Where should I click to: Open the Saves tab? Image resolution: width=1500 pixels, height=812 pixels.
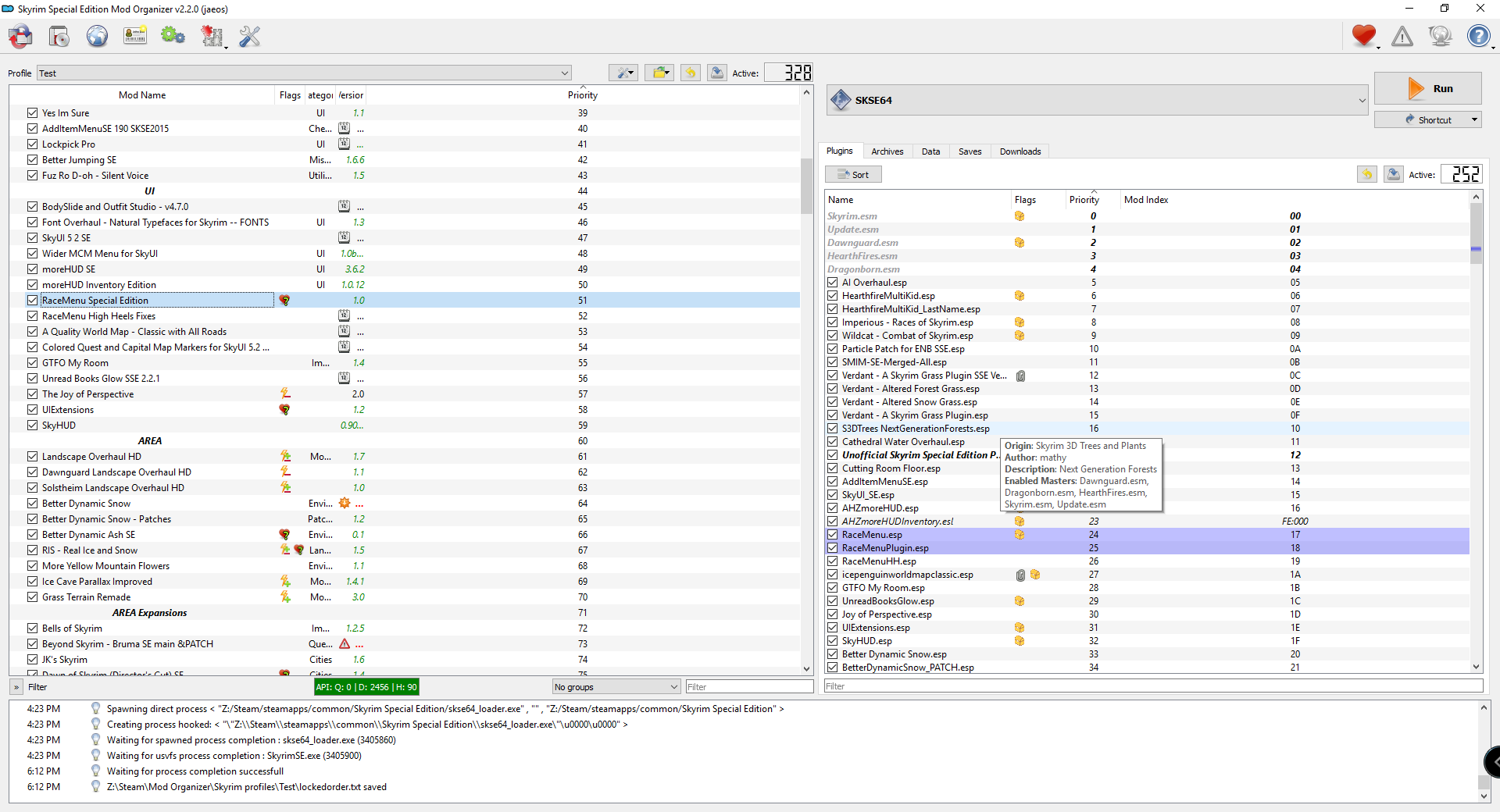970,151
